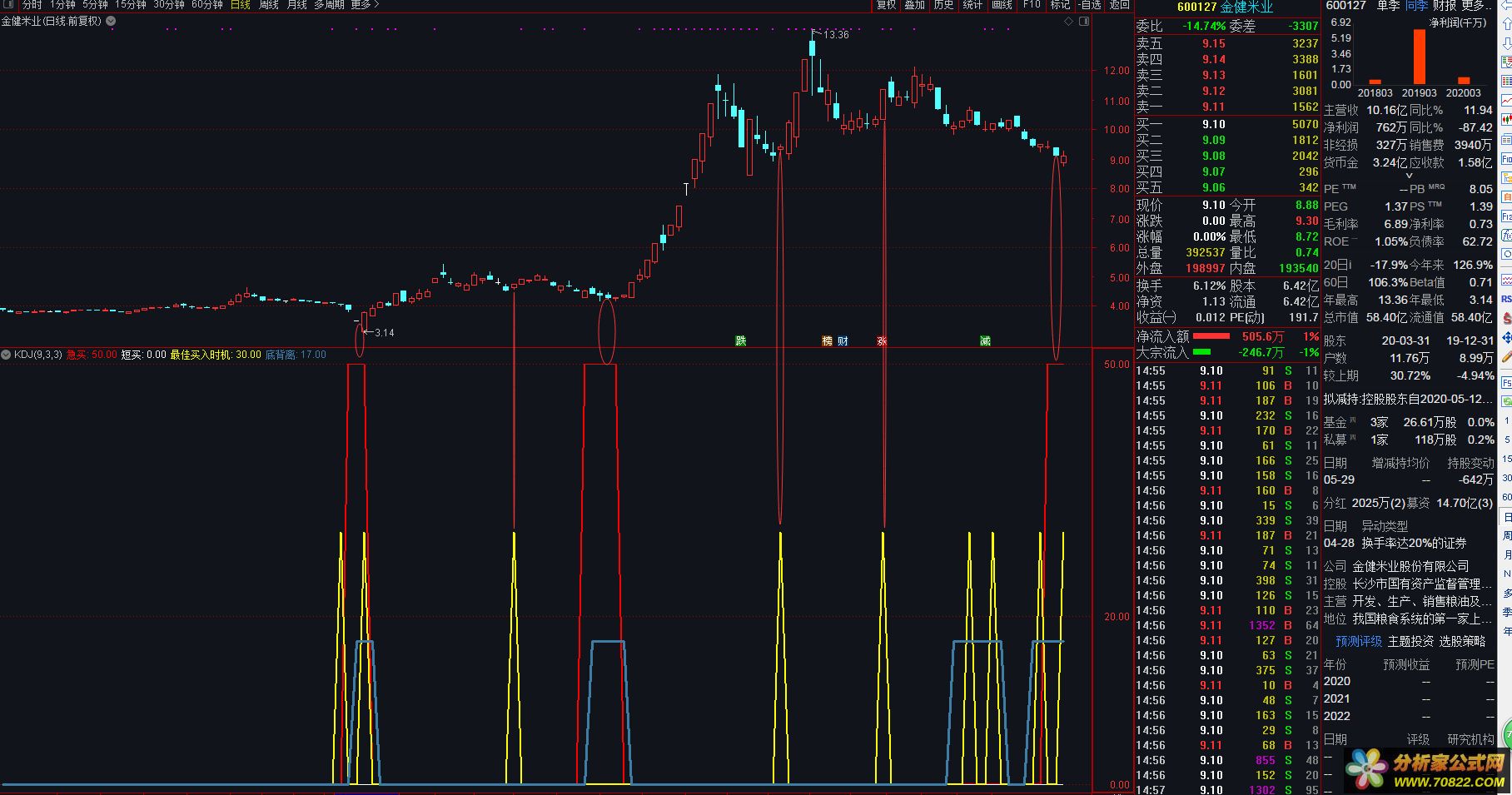Click the 大宗流入 row
1512x795 pixels.
pos(1228,352)
